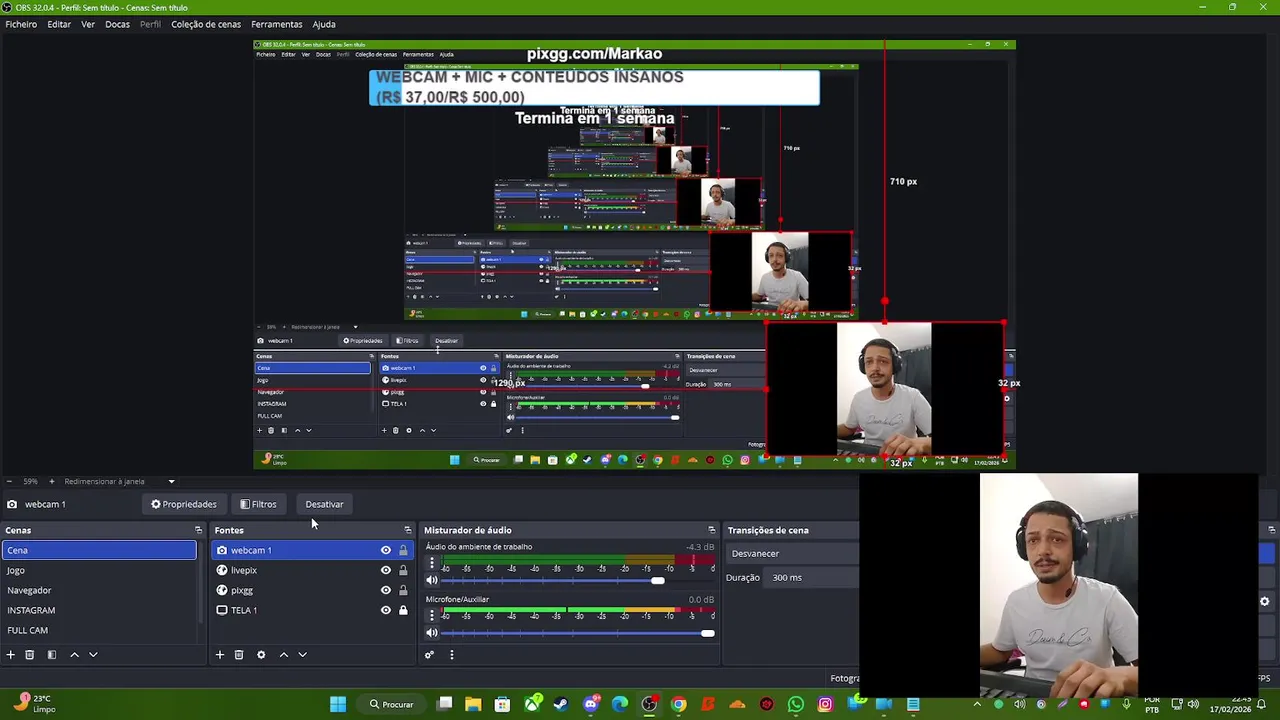Hide the TELA 1 source
The height and width of the screenshot is (720, 1280).
[x=385, y=610]
